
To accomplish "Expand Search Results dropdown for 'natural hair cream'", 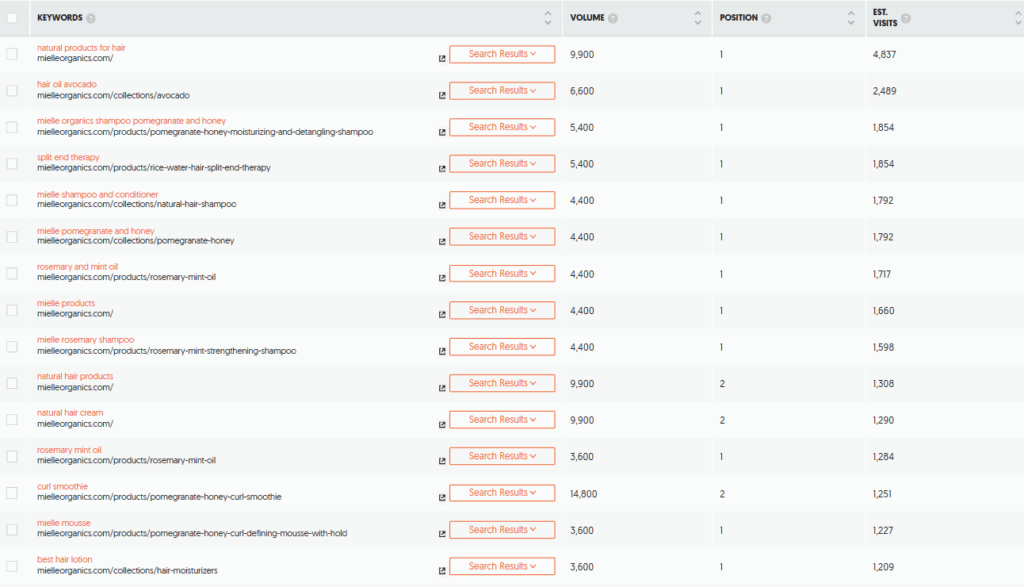I will pos(502,420).
